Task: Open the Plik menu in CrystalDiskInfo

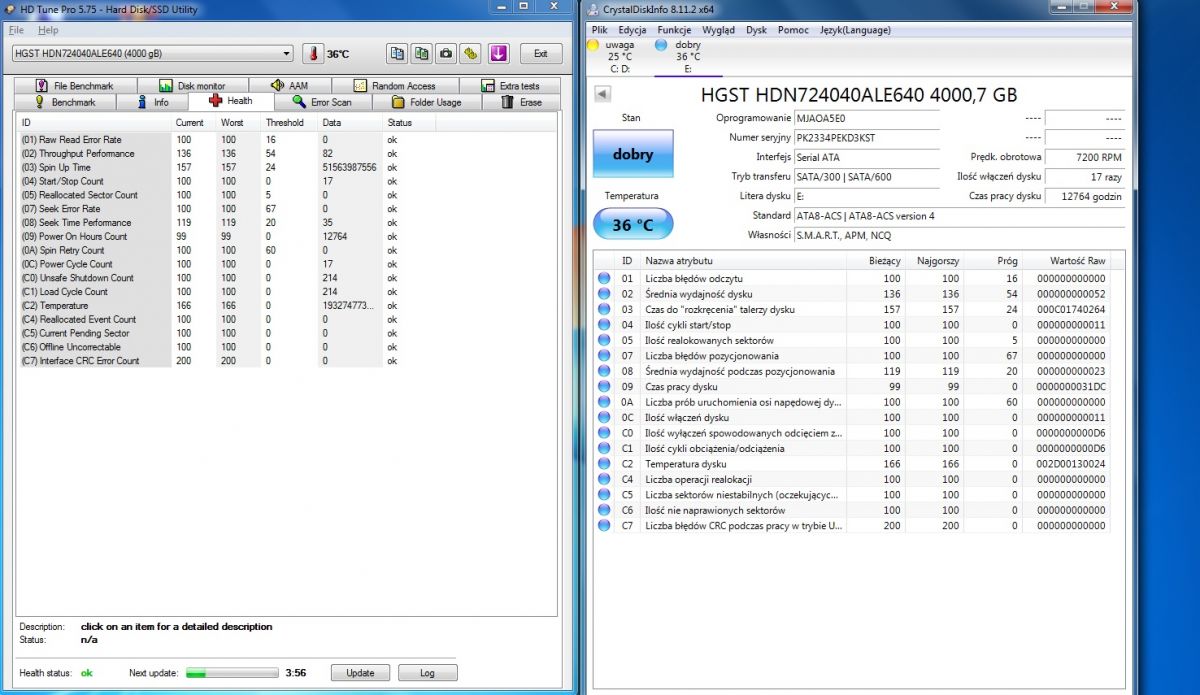Action: 599,30
